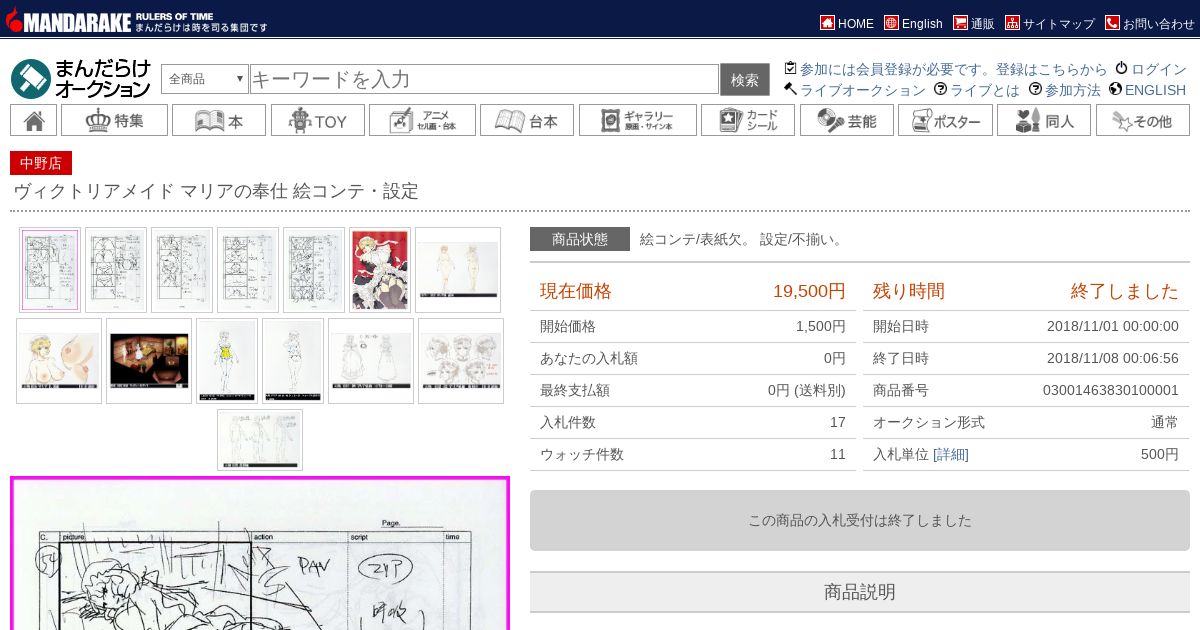Viewport: 1200px width, 630px height.
Task: Click the auction item title text
Action: [216, 191]
